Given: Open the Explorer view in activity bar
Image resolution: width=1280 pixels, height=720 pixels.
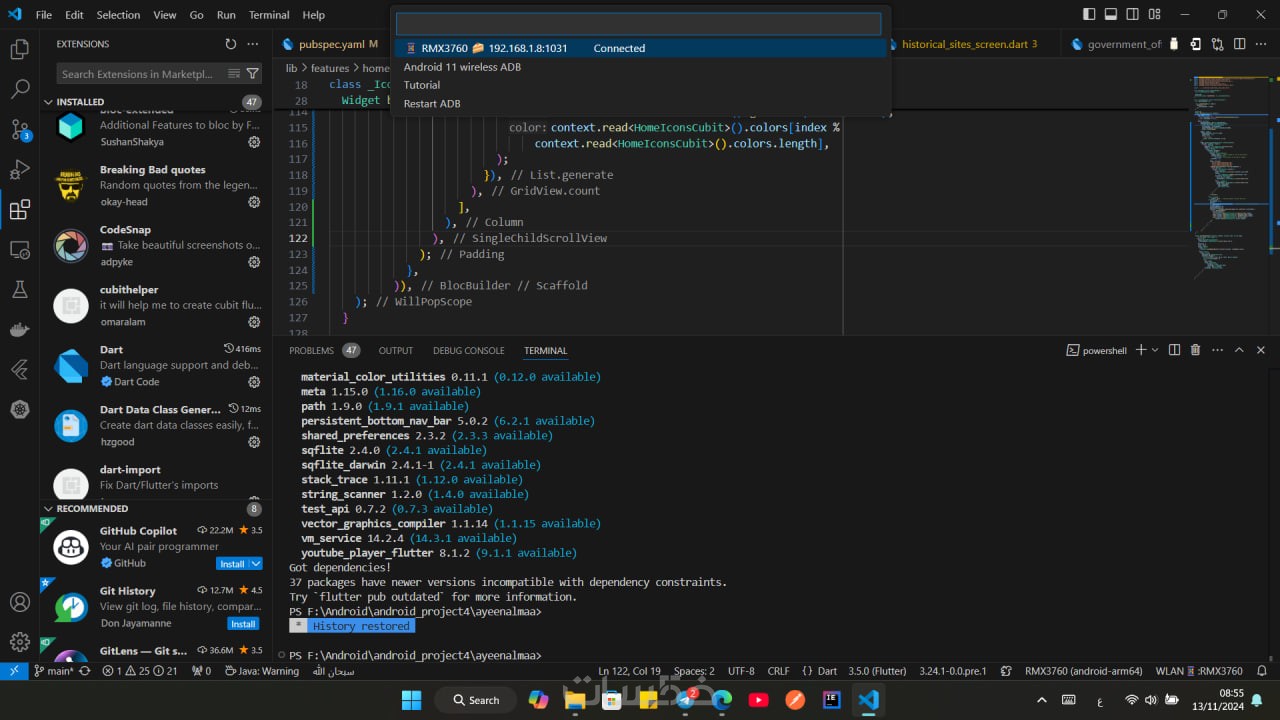Looking at the screenshot, I should pos(19,49).
